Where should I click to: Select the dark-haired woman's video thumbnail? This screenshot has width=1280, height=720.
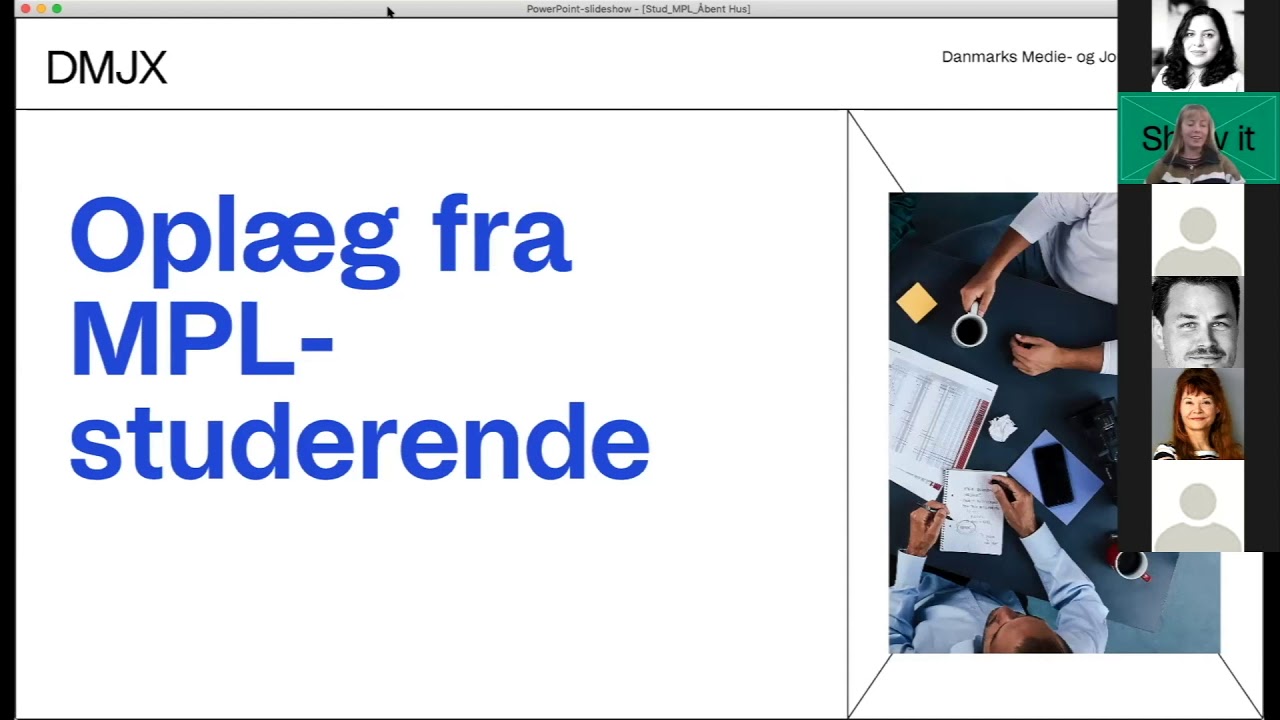(1198, 46)
